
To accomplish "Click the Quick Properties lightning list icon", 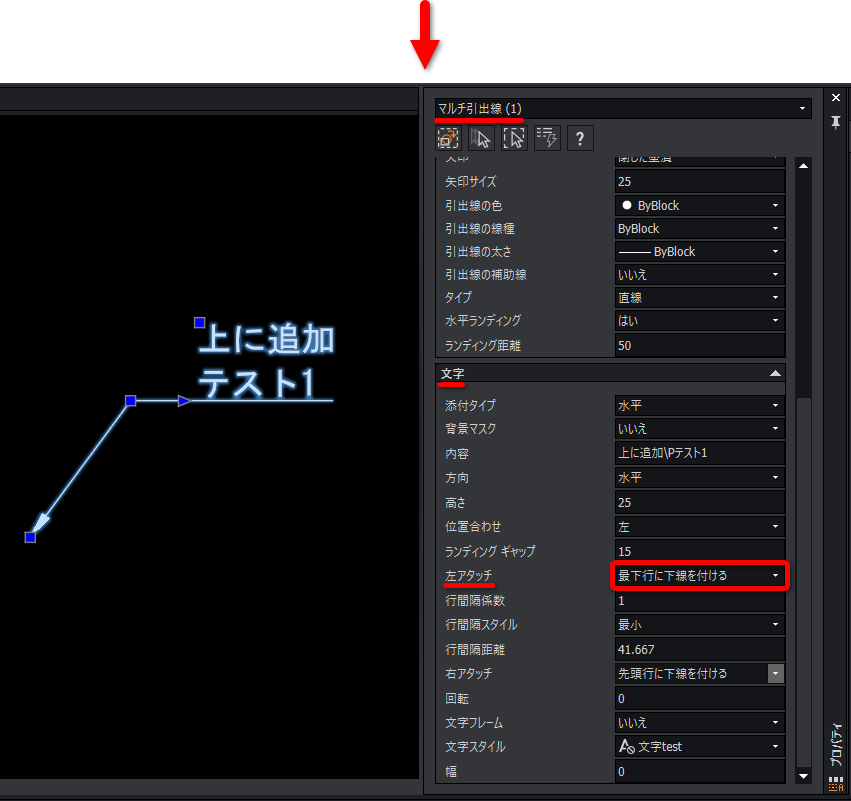I will pyautogui.click(x=547, y=138).
